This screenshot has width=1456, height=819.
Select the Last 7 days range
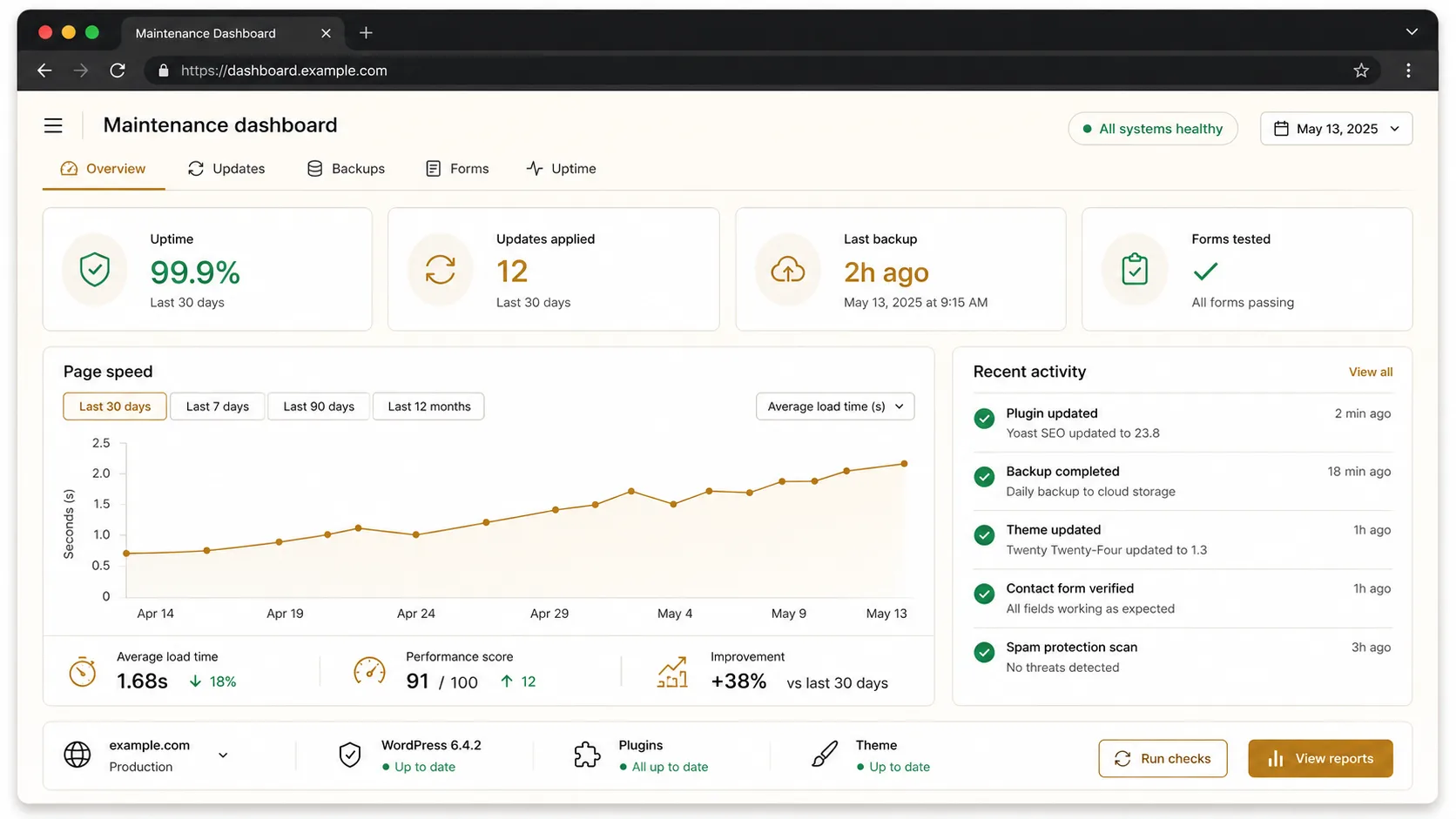pyautogui.click(x=218, y=406)
